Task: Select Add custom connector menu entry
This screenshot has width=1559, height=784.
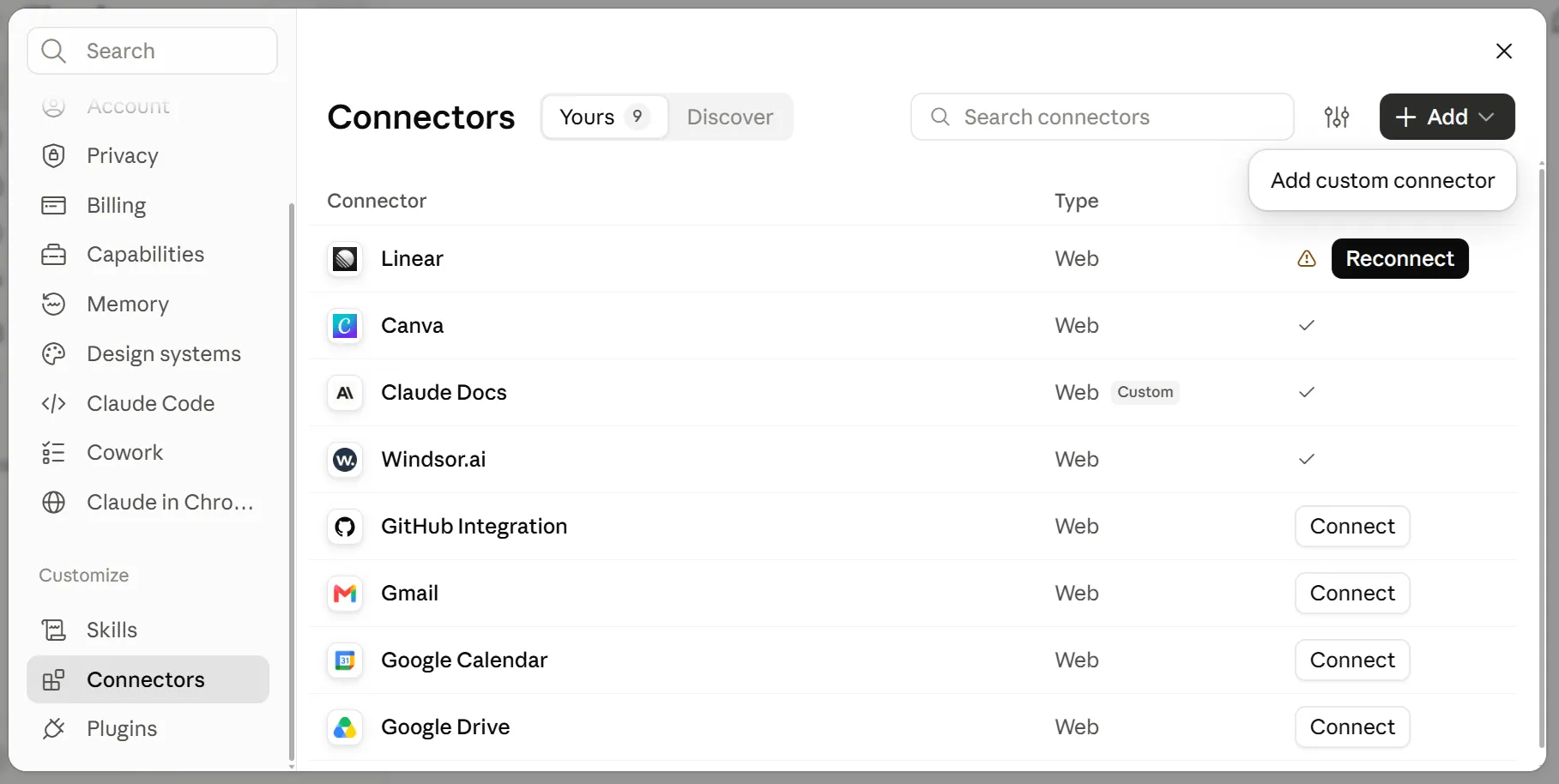Action: tap(1382, 180)
